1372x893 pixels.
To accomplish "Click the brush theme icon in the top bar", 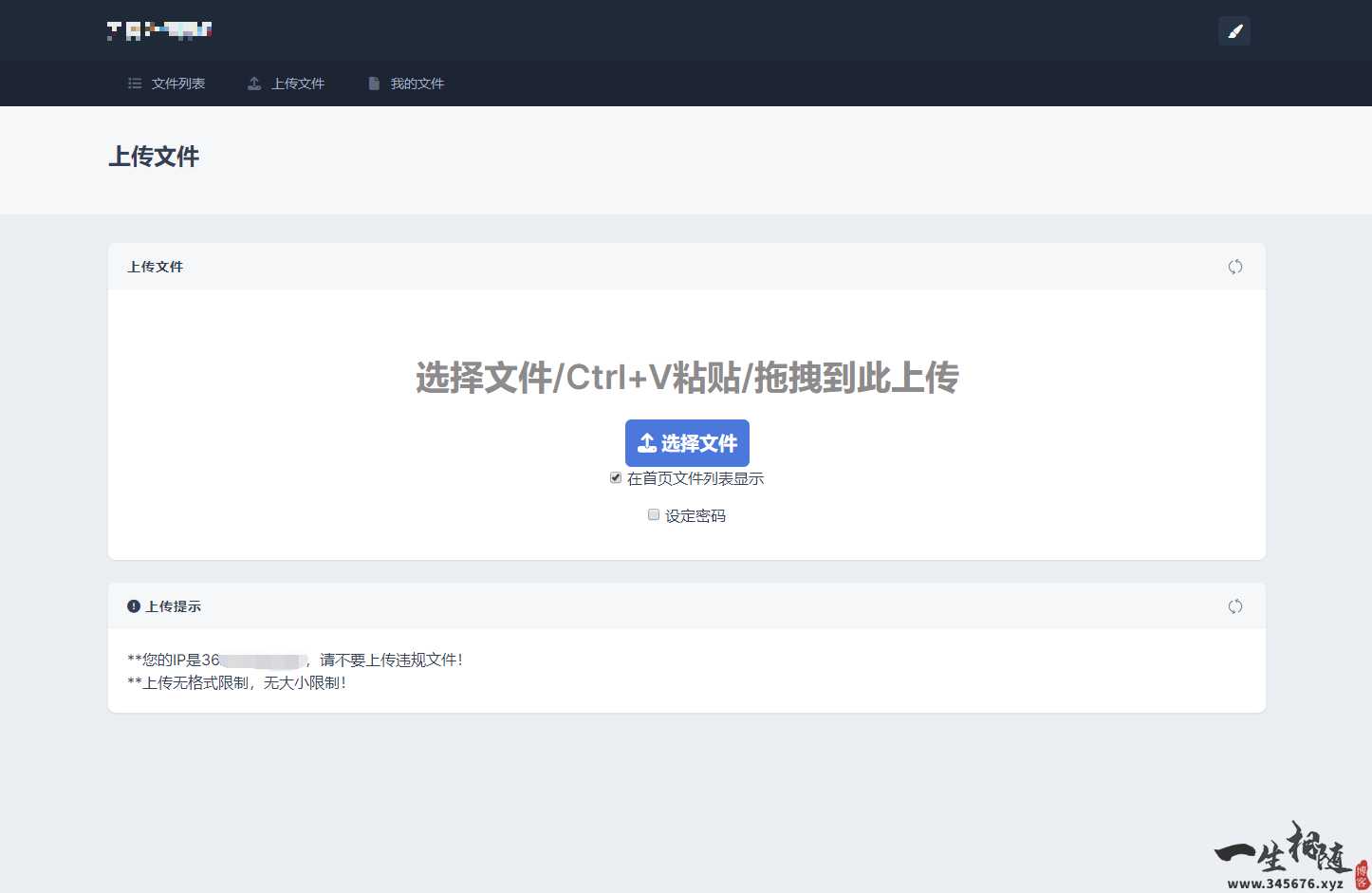I will pyautogui.click(x=1233, y=30).
